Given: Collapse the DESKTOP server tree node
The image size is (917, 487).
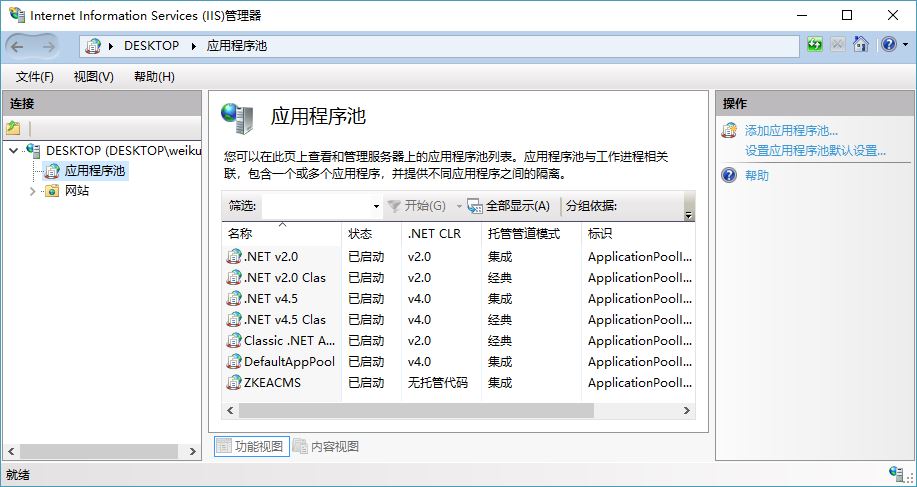Looking at the screenshot, I should coord(14,151).
